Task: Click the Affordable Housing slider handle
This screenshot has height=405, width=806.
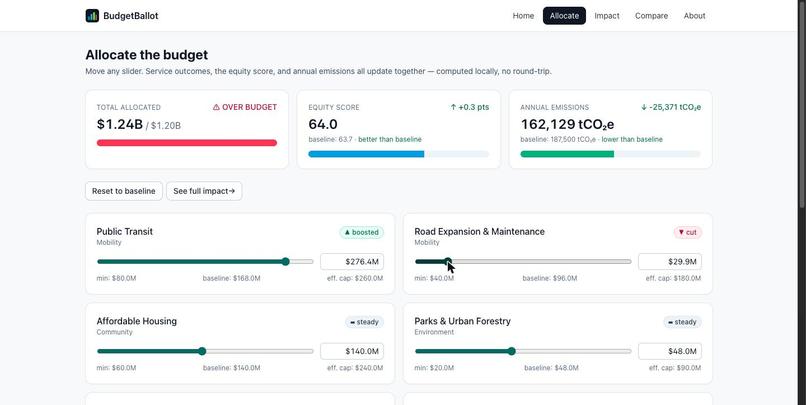Action: [202, 351]
